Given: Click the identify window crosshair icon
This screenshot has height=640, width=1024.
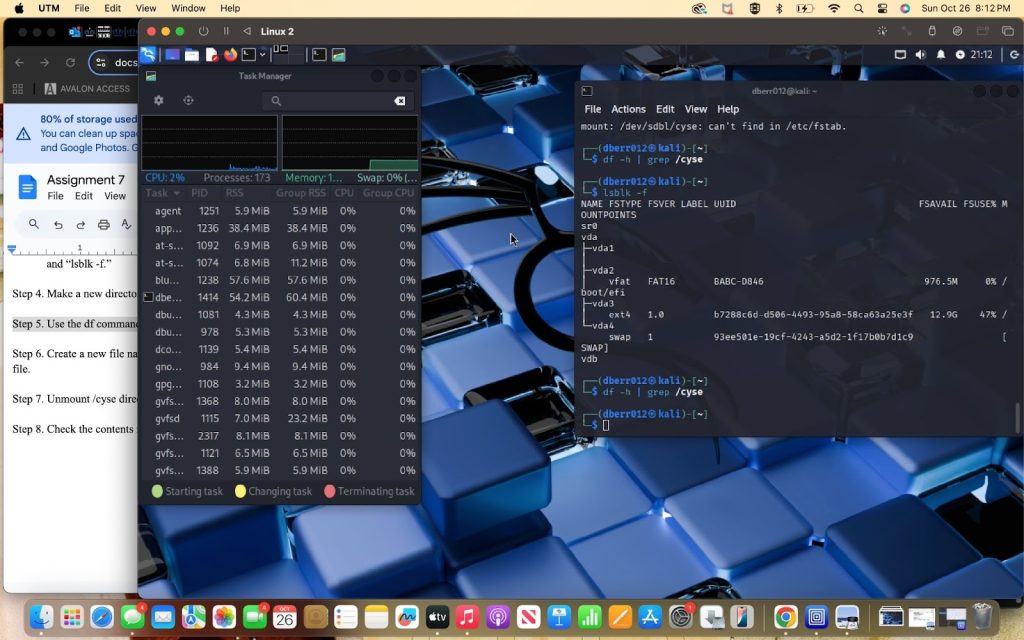Looking at the screenshot, I should (x=188, y=101).
